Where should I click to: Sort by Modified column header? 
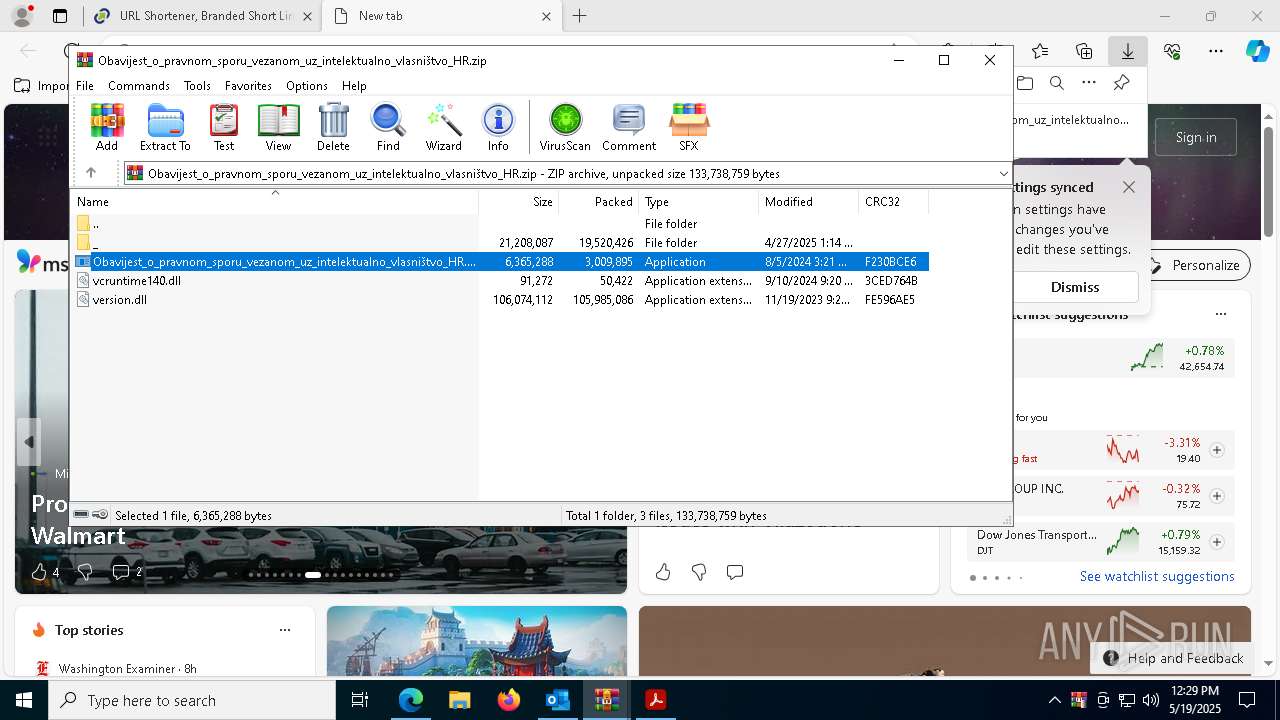[x=808, y=202]
